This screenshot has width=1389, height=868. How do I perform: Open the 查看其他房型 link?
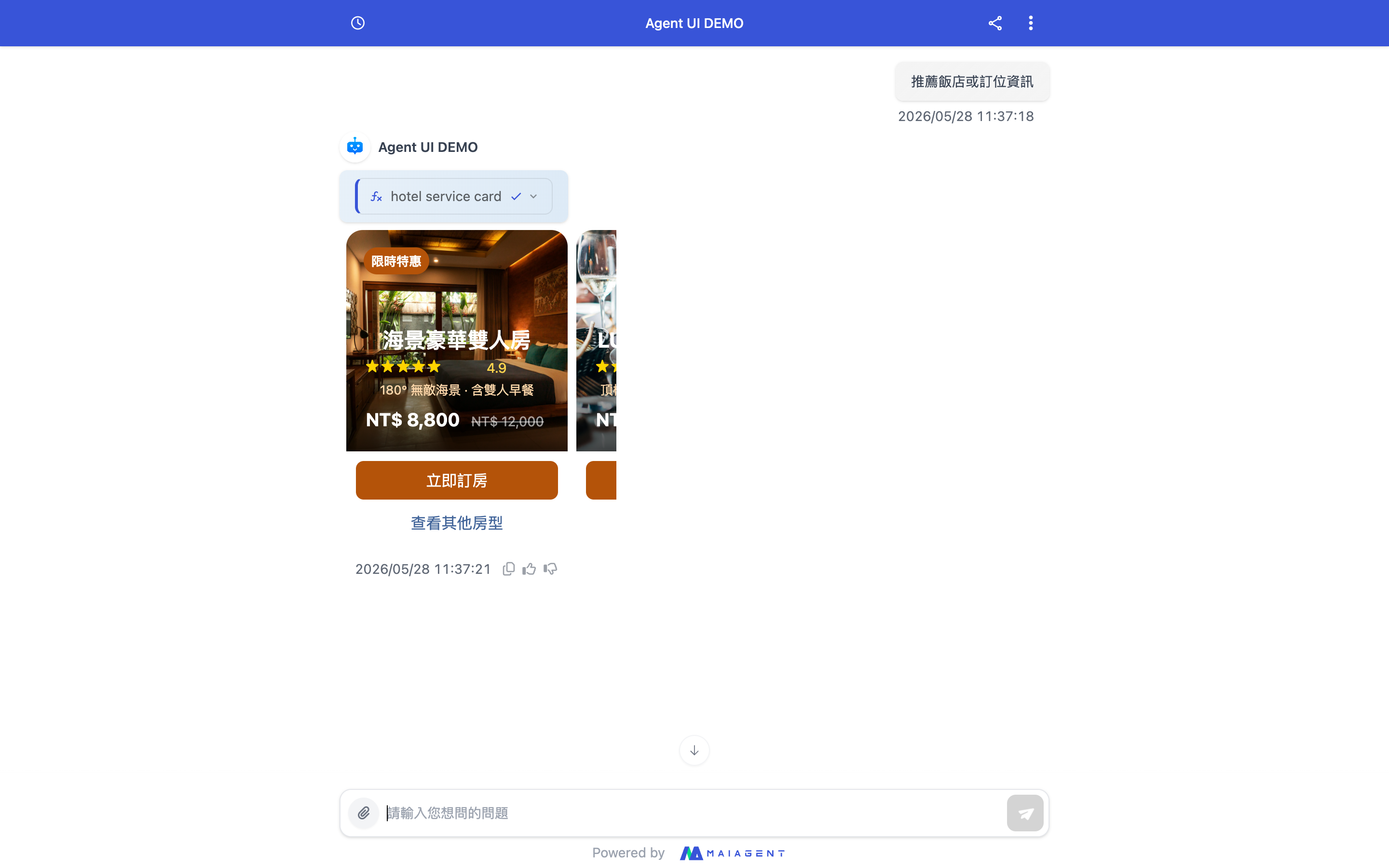coord(457,523)
